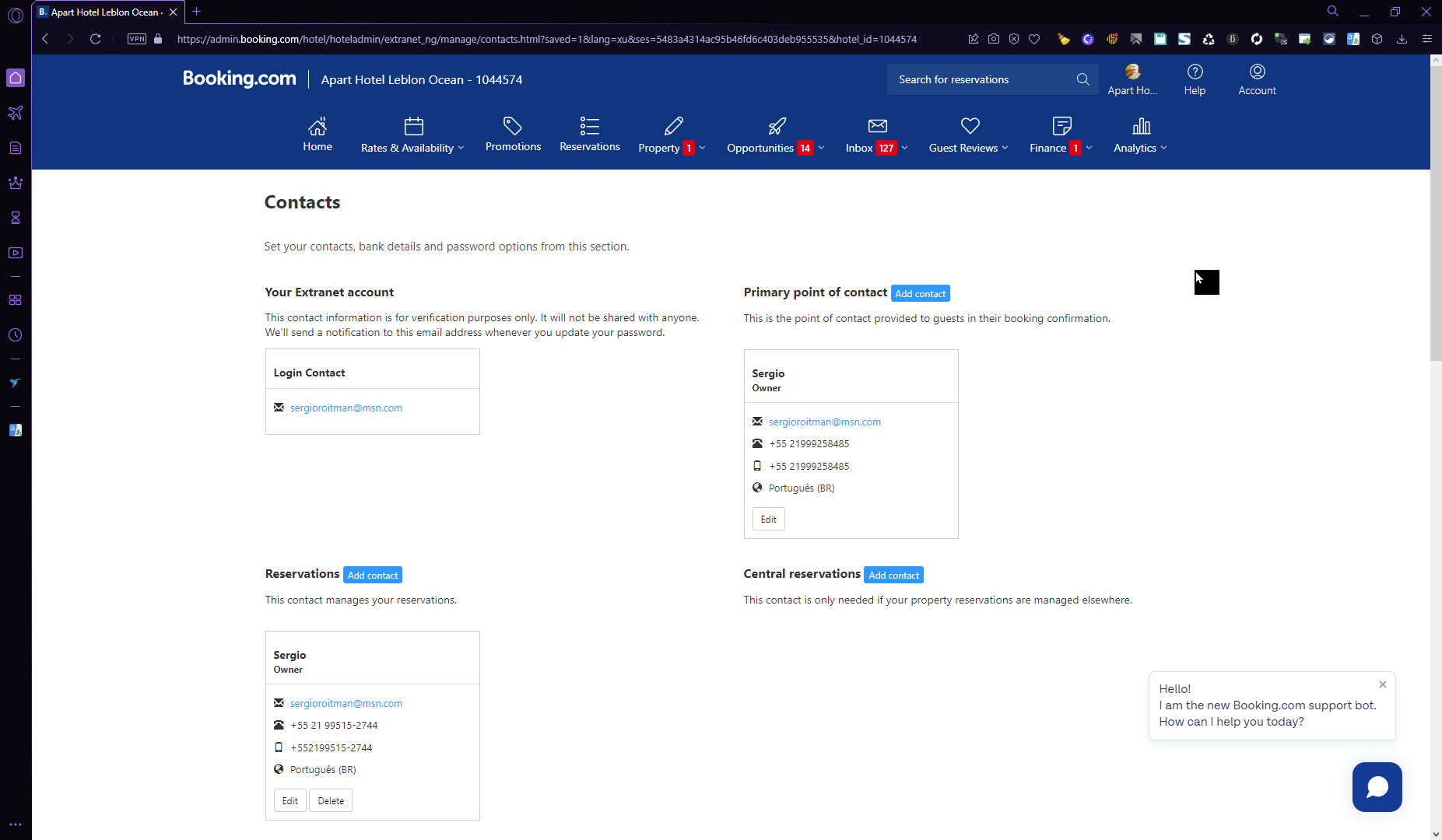This screenshot has height=840, width=1442.
Task: Bookmark this page with the heart icon
Action: point(1034,39)
